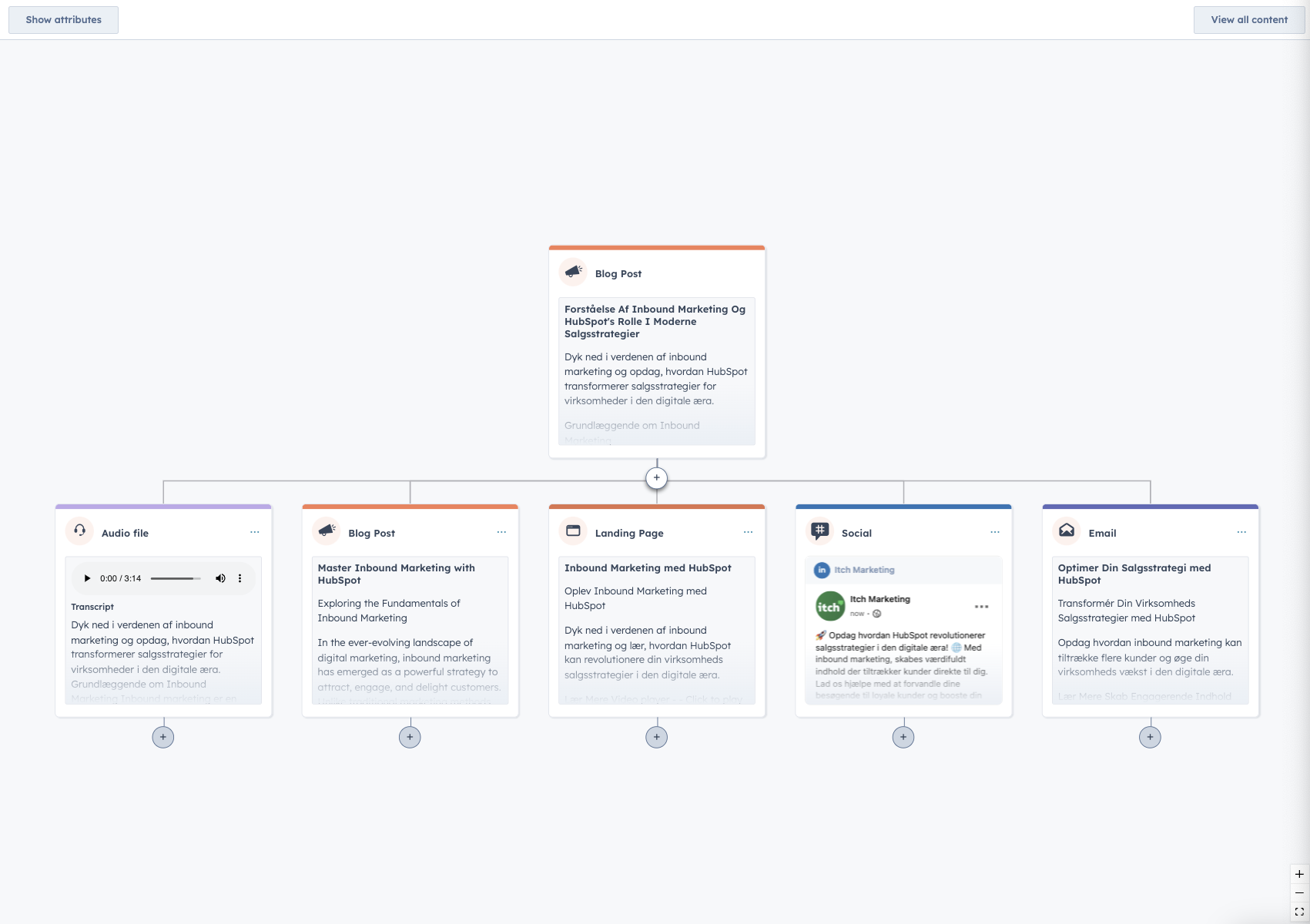Open View all content
Viewport: 1310px width, 924px height.
[1248, 20]
